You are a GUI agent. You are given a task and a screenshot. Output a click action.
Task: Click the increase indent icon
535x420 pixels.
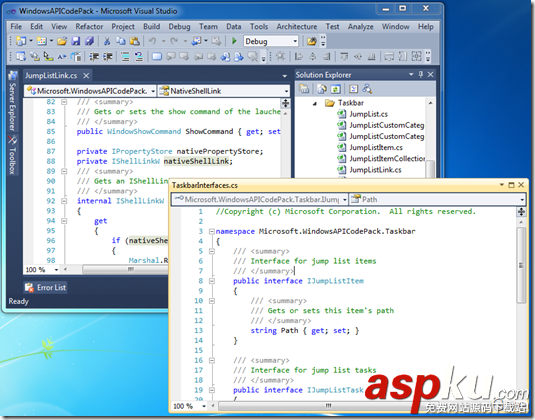click(108, 56)
